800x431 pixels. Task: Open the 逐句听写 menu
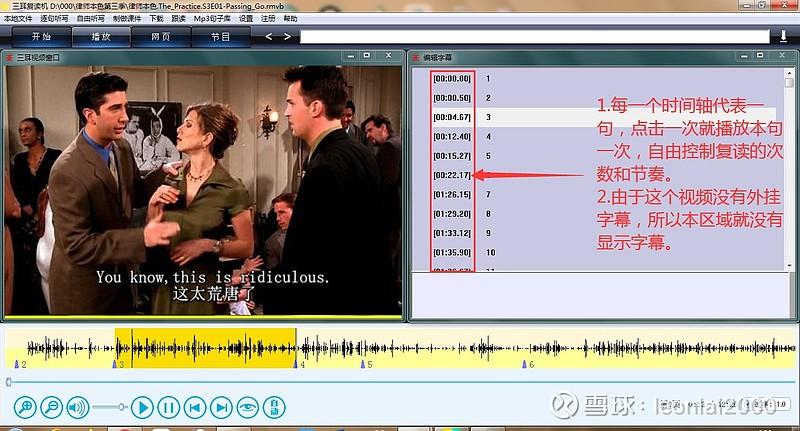point(54,18)
